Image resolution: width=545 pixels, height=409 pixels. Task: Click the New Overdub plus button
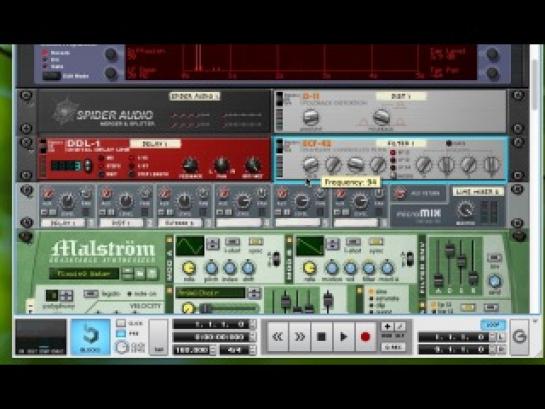point(387,326)
